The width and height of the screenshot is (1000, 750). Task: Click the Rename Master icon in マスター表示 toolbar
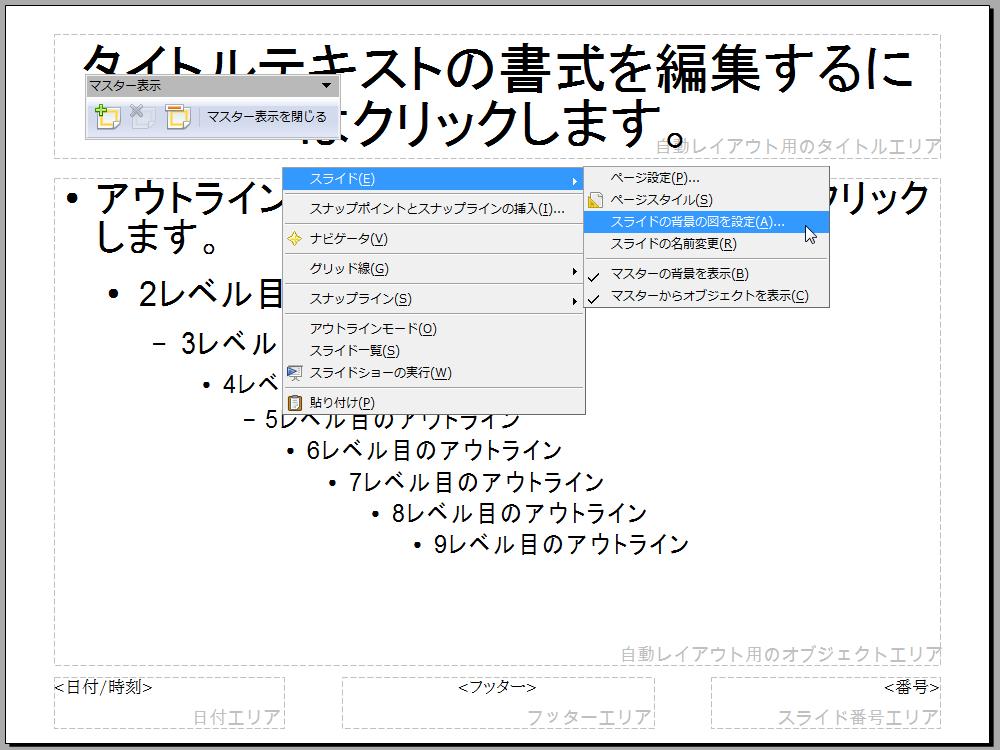177,117
